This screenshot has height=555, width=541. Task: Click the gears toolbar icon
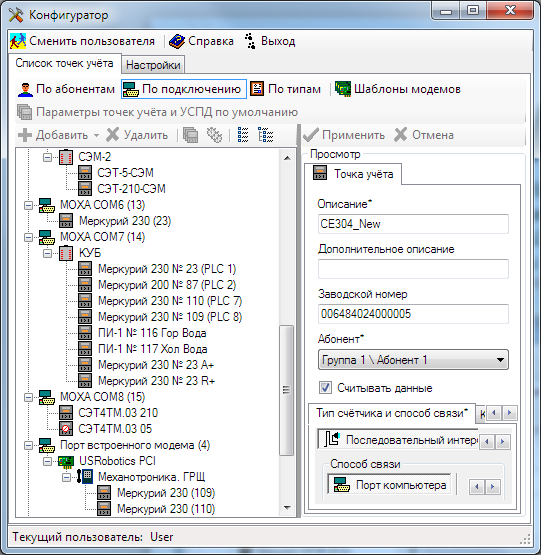[215, 135]
